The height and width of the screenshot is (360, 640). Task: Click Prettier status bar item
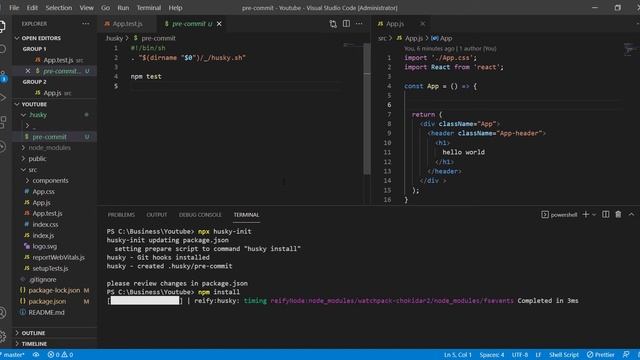(x=600, y=355)
